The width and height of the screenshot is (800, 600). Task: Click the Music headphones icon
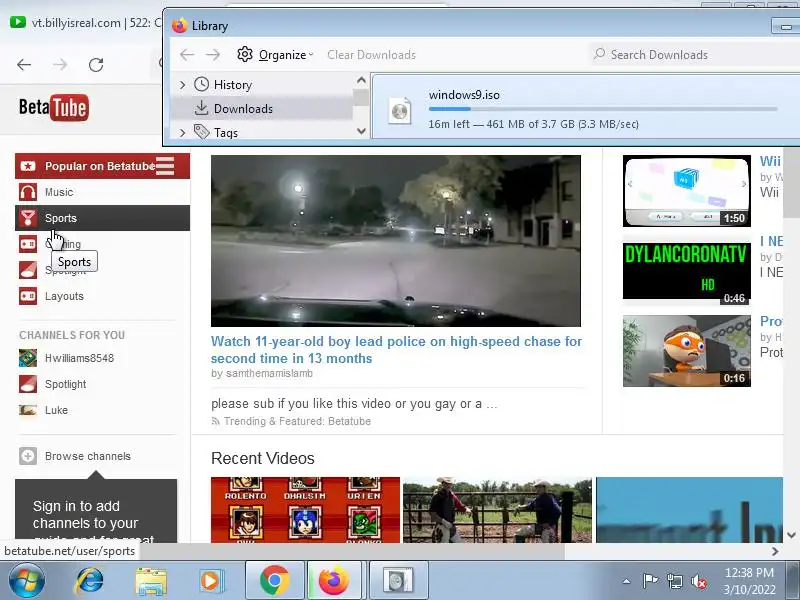click(x=28, y=192)
